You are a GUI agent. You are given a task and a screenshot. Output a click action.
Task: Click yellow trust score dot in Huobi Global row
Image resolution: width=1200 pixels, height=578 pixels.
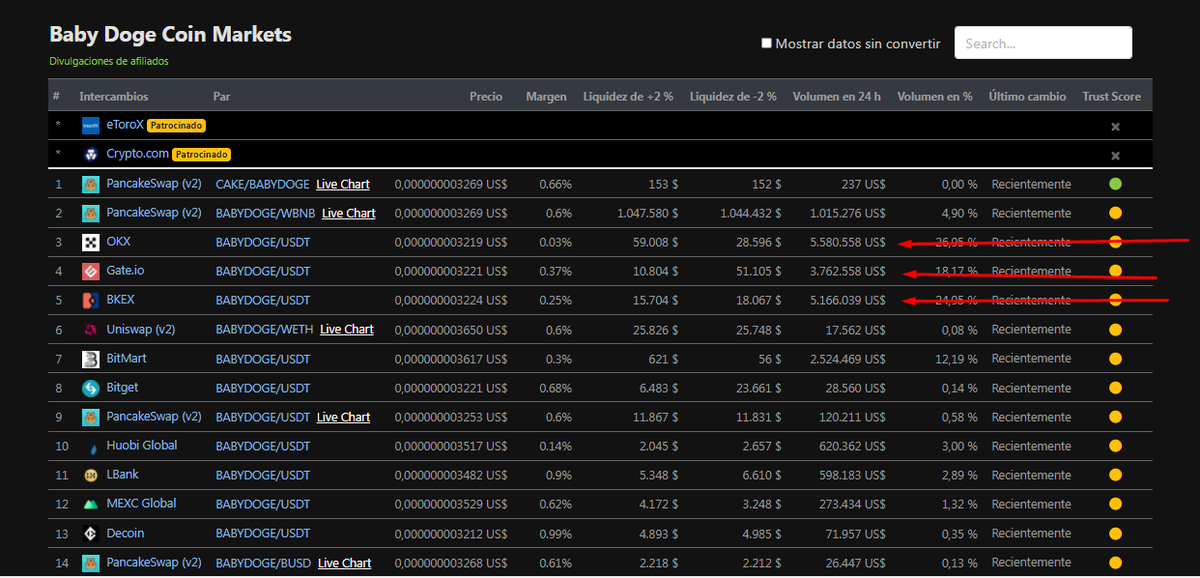click(x=1115, y=446)
